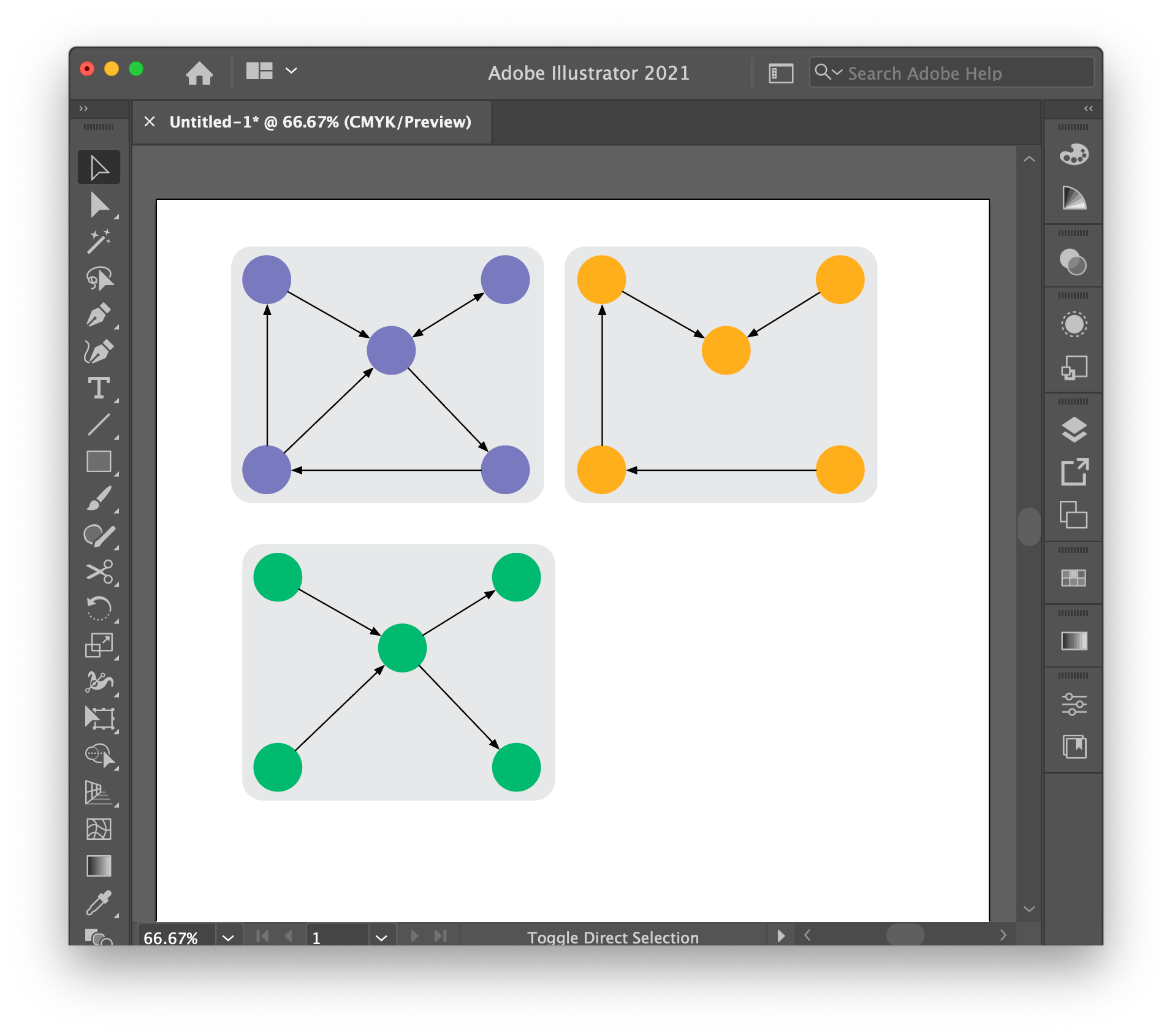Go to the last artboard

(441, 936)
